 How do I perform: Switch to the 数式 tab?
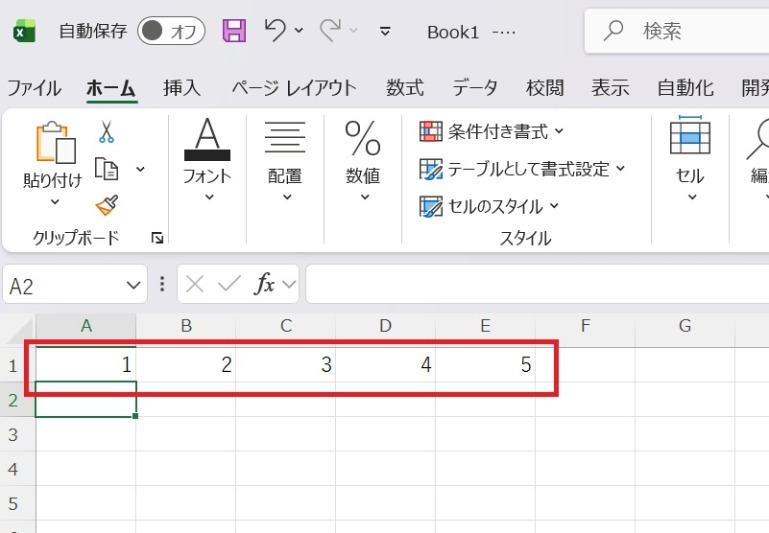(x=405, y=88)
